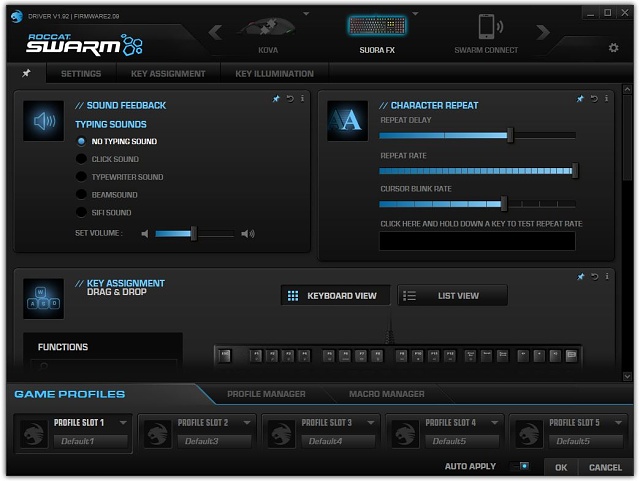Open the Settings tab

pyautogui.click(x=81, y=73)
